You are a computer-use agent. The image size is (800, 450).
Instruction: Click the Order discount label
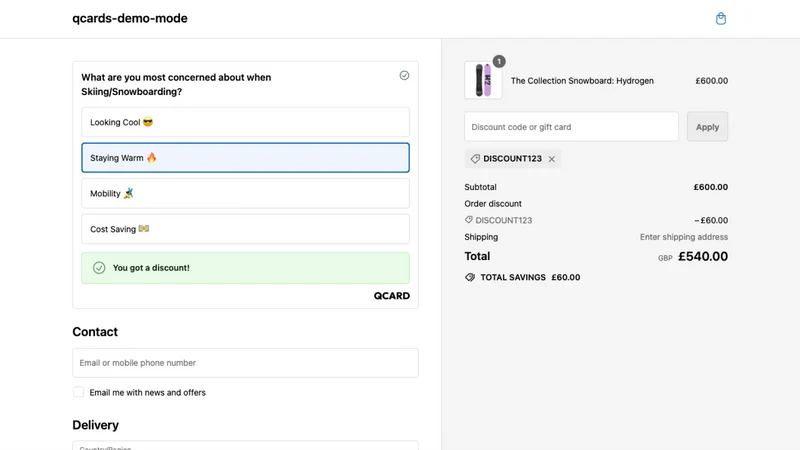point(493,204)
